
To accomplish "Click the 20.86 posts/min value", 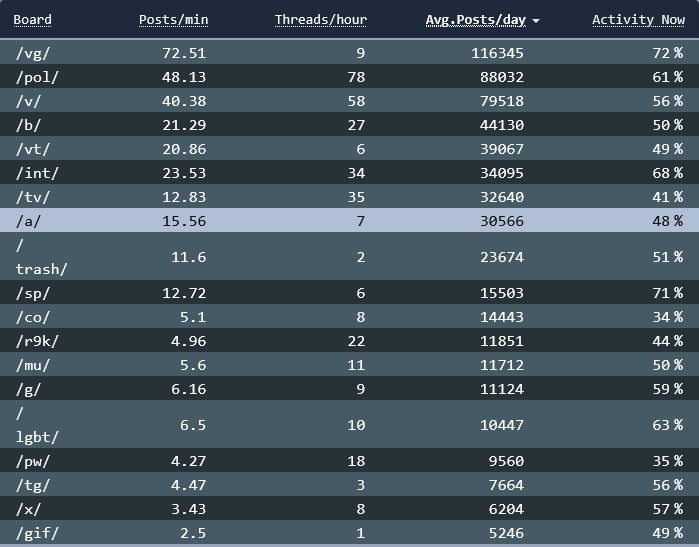I will 184,149.
